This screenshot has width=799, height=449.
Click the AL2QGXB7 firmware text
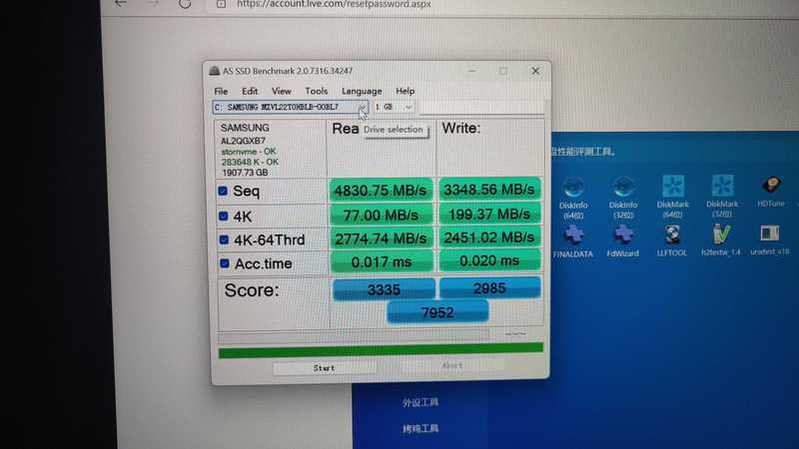[243, 141]
